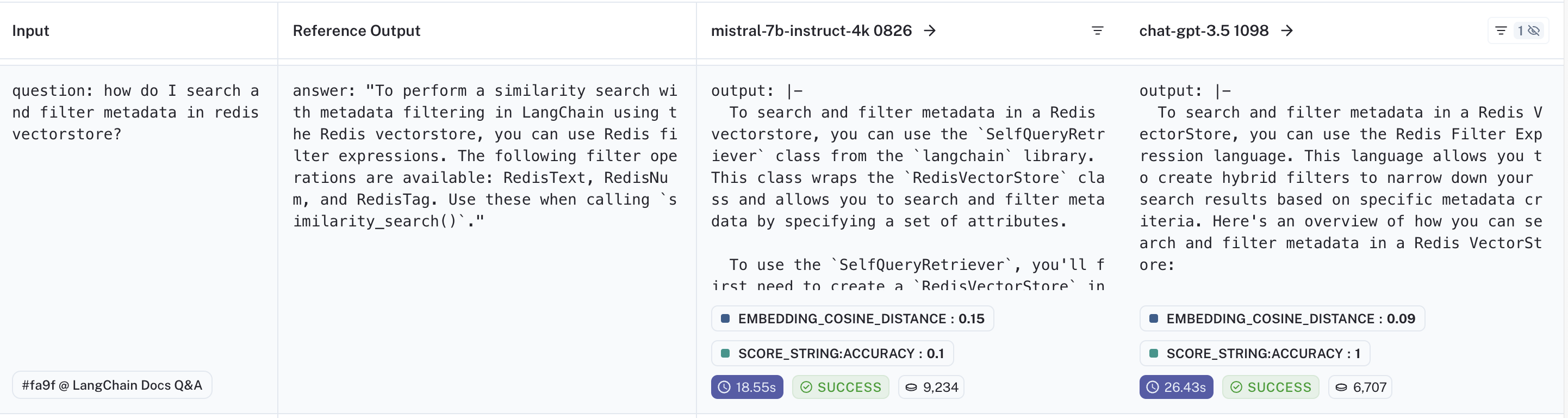The width and height of the screenshot is (1568, 418).
Task: Click the mistral 18.55s latency clock badge
Action: (x=747, y=387)
